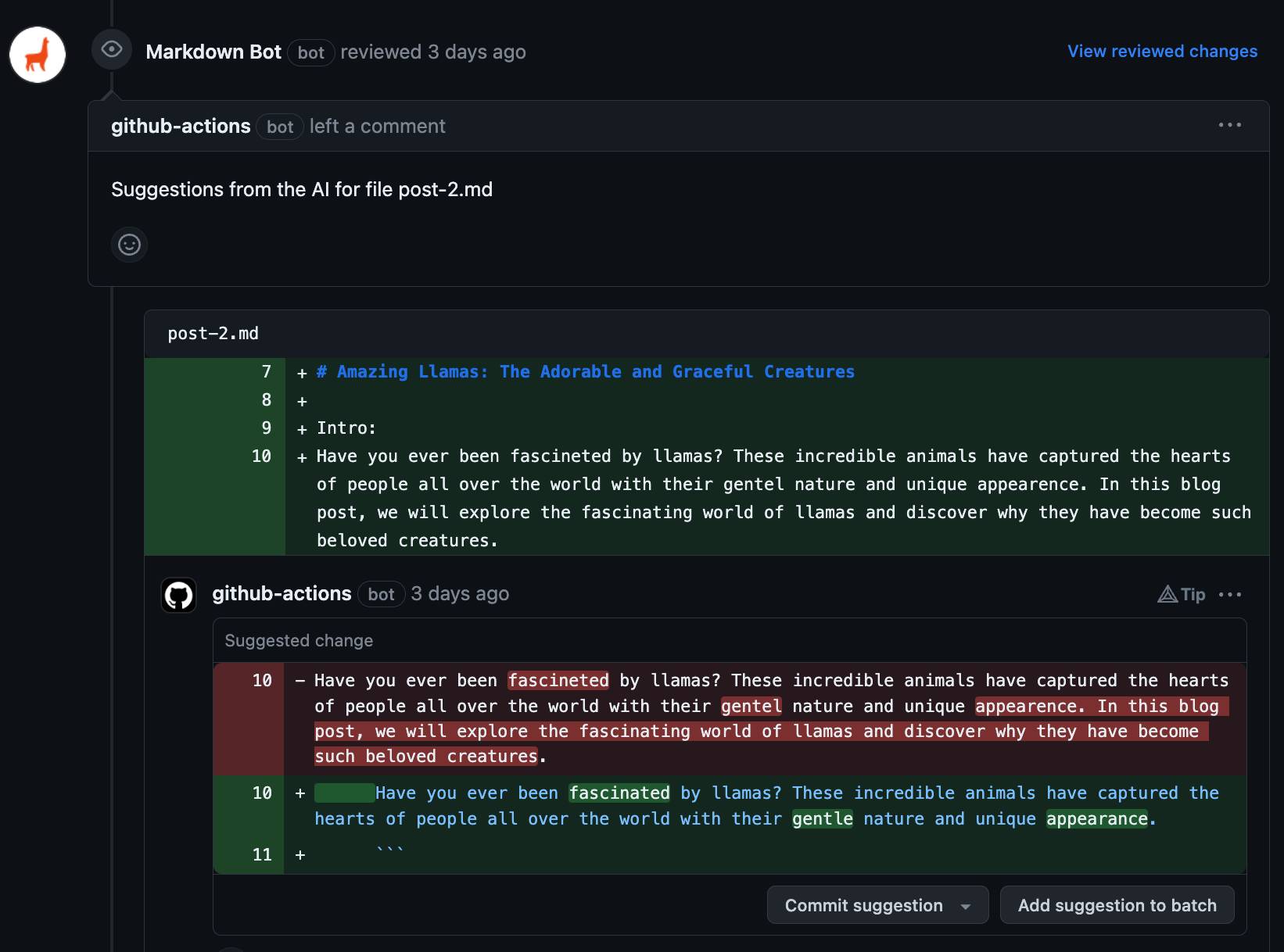Open the Commit suggestion dropdown arrow
The width and height of the screenshot is (1284, 952).
click(966, 907)
